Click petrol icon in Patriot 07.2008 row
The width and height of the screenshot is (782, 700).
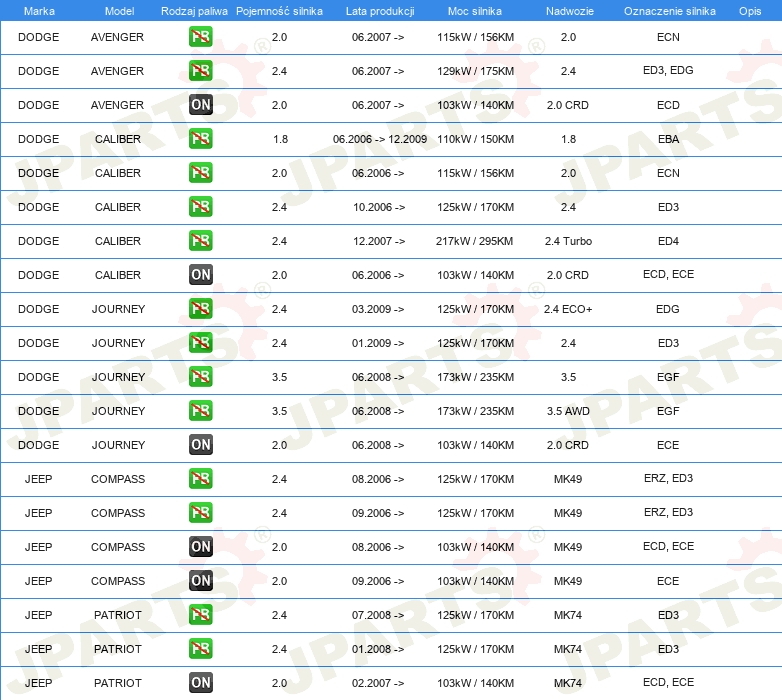pyautogui.click(x=200, y=614)
